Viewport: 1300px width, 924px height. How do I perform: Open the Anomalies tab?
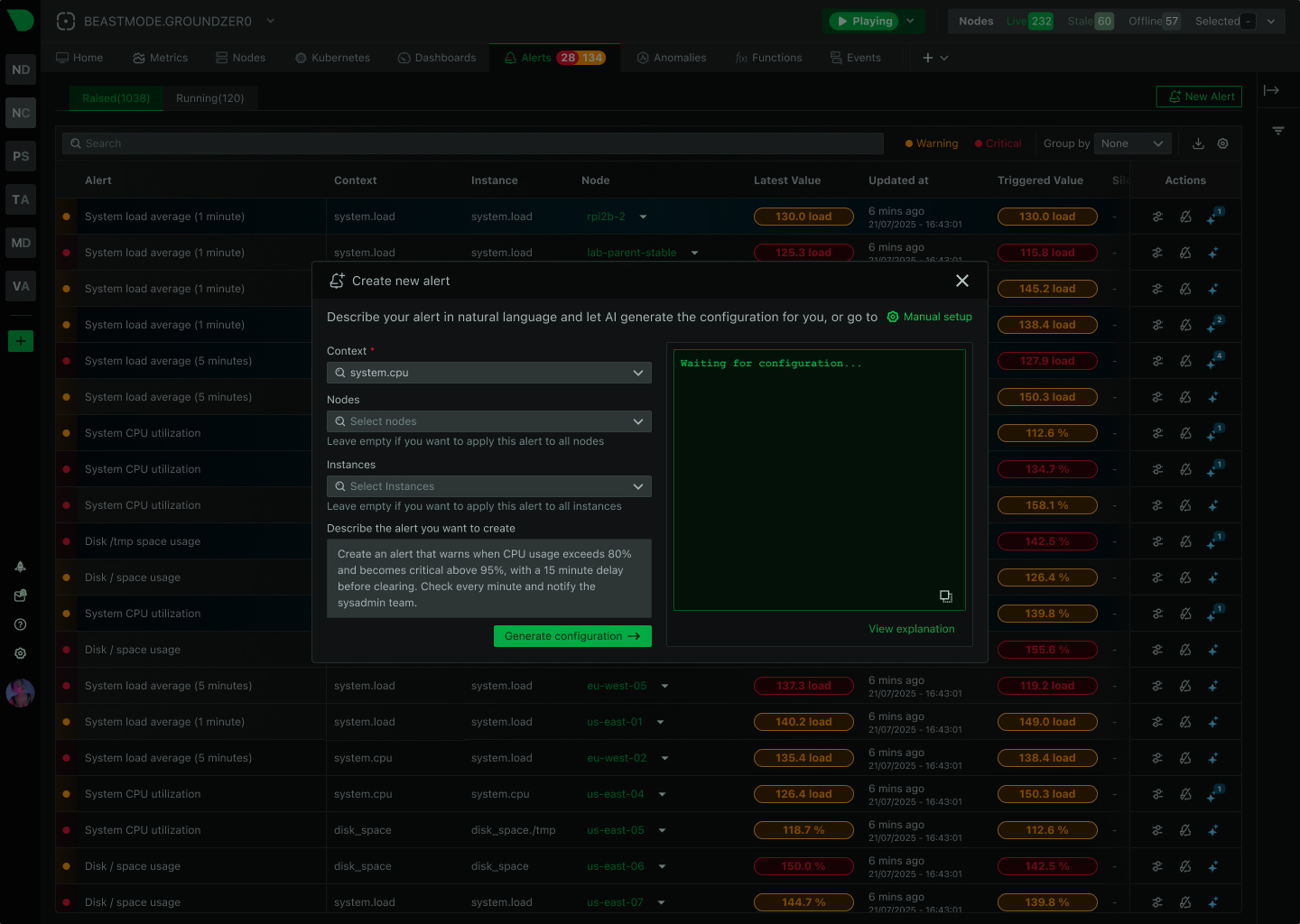point(671,58)
